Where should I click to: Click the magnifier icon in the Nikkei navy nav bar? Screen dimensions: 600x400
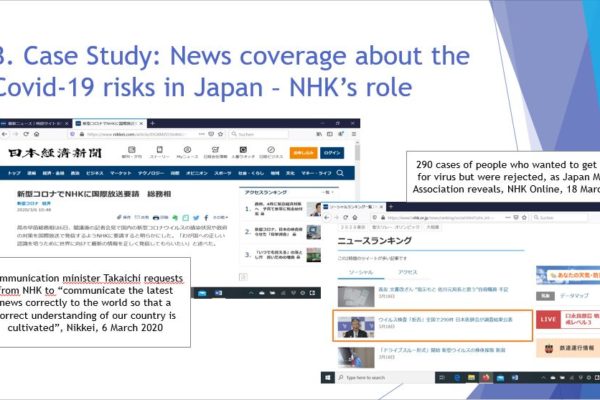click(x=340, y=173)
